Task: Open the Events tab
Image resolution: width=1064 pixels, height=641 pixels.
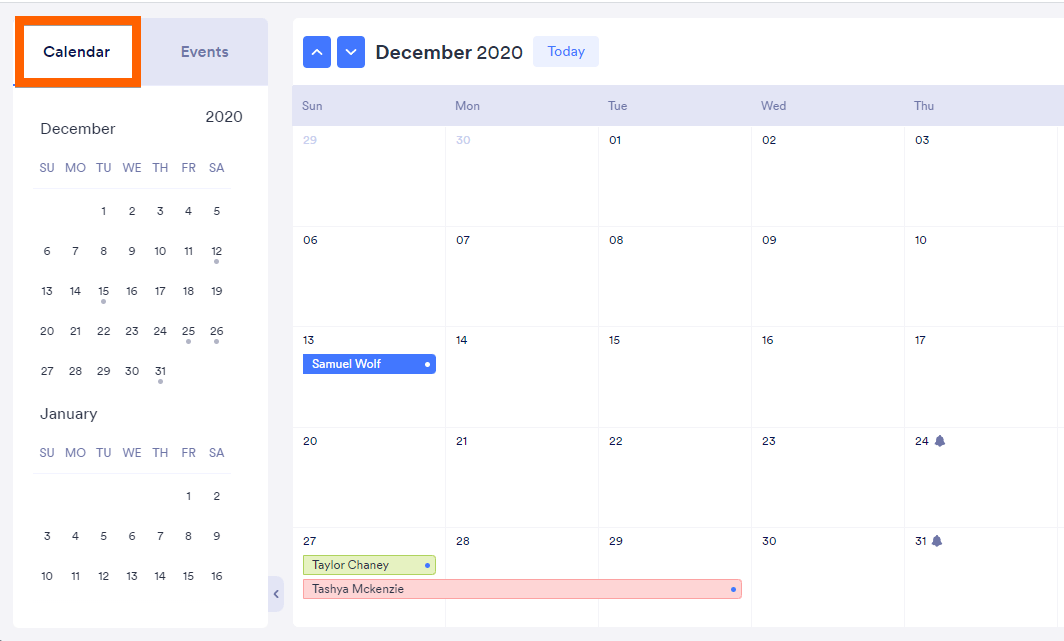Action: pos(205,52)
